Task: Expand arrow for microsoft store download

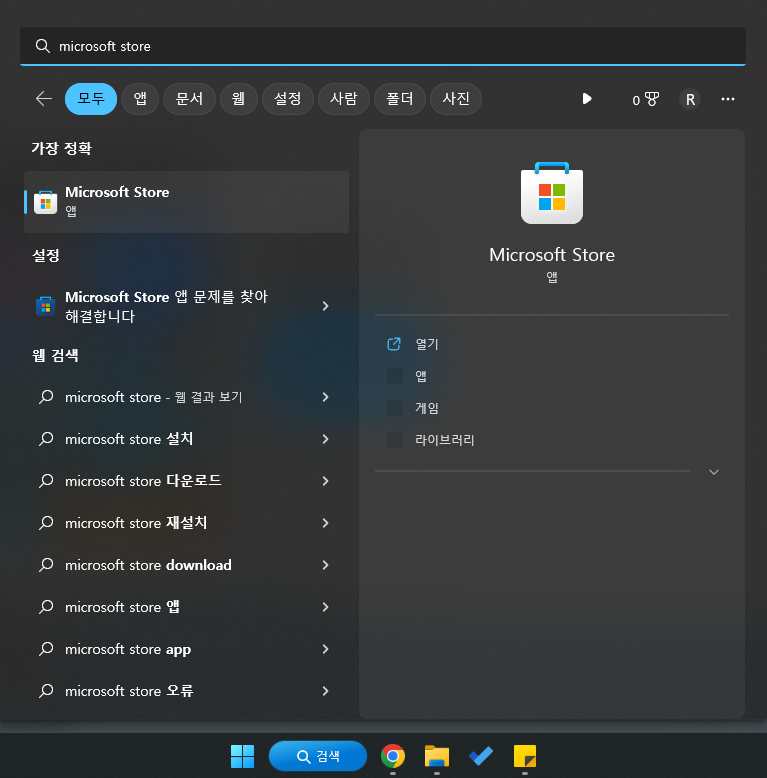Action: [325, 565]
